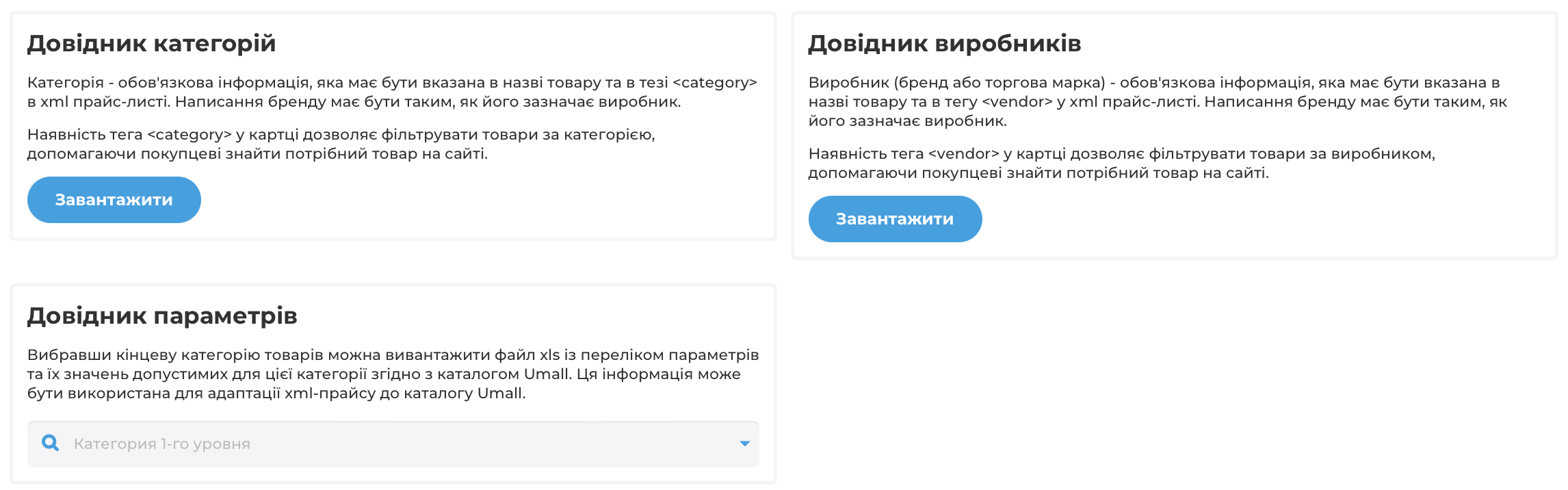Click the <category> tag text in first paragraph
This screenshot has height=490, width=1568.
tap(715, 83)
